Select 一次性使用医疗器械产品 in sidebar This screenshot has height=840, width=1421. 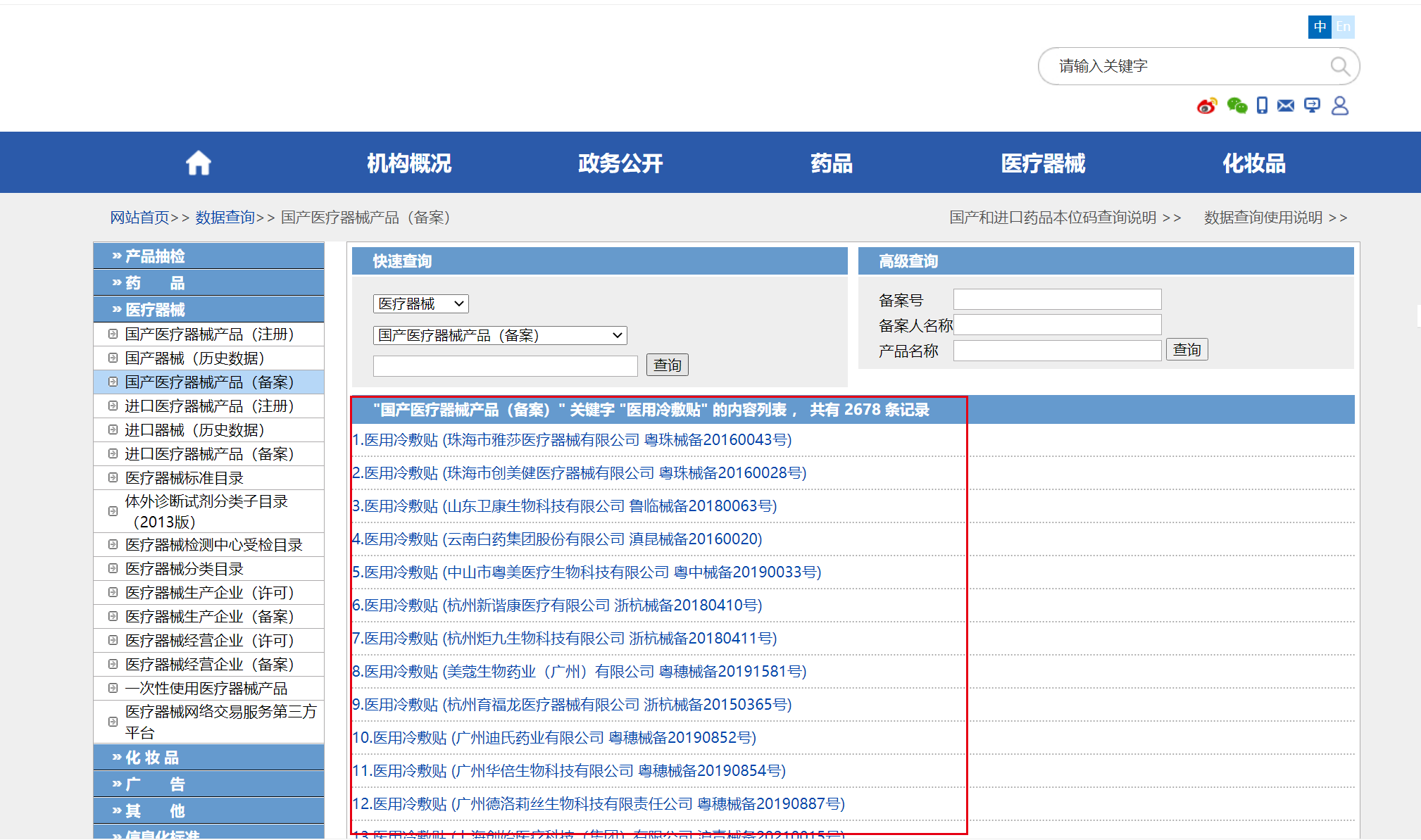coord(206,689)
